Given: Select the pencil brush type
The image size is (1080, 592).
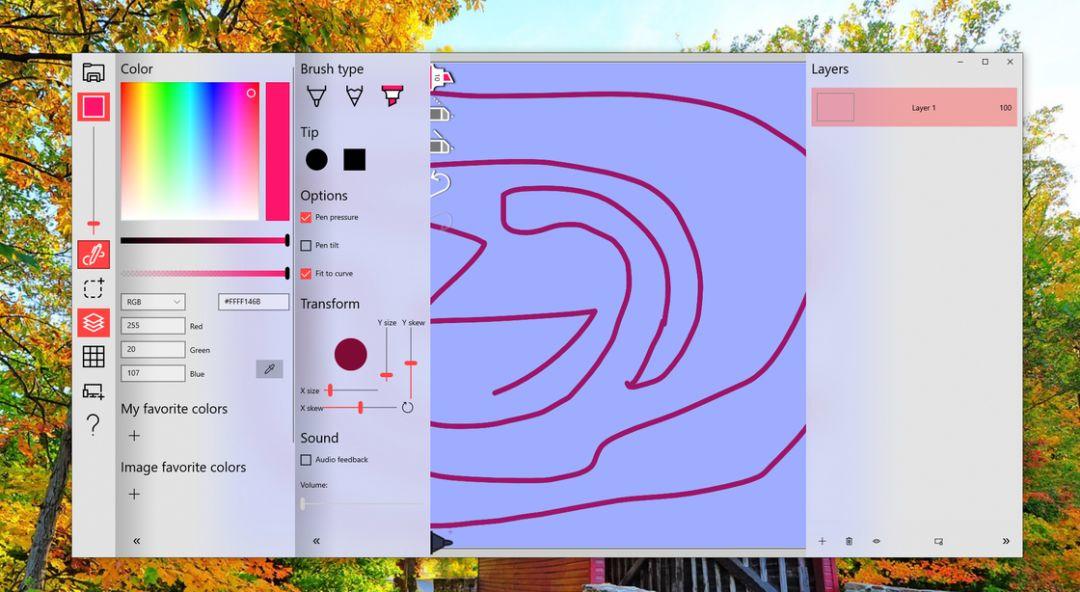Looking at the screenshot, I should click(354, 96).
